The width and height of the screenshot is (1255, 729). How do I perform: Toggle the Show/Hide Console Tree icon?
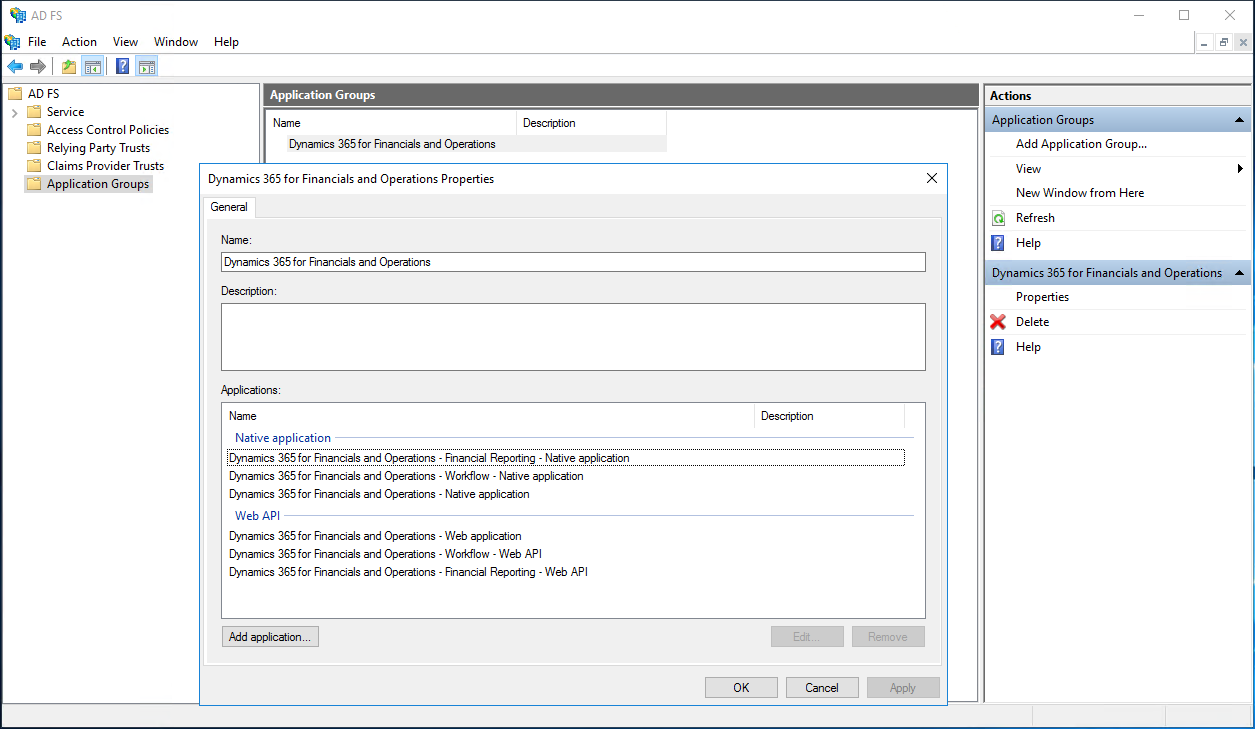pos(93,67)
